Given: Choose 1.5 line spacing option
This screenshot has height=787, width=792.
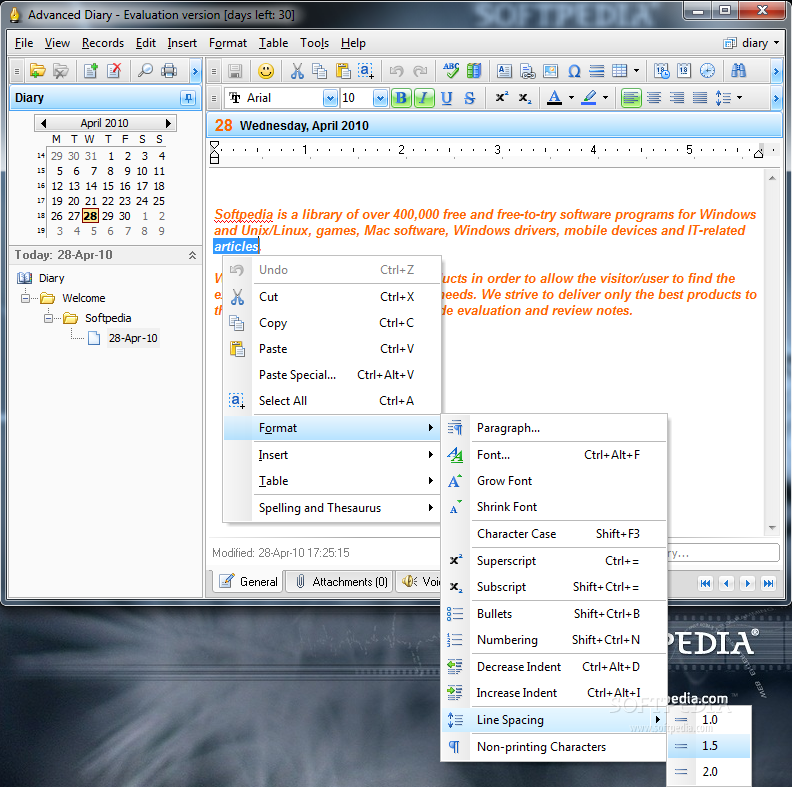Looking at the screenshot, I should click(709, 746).
